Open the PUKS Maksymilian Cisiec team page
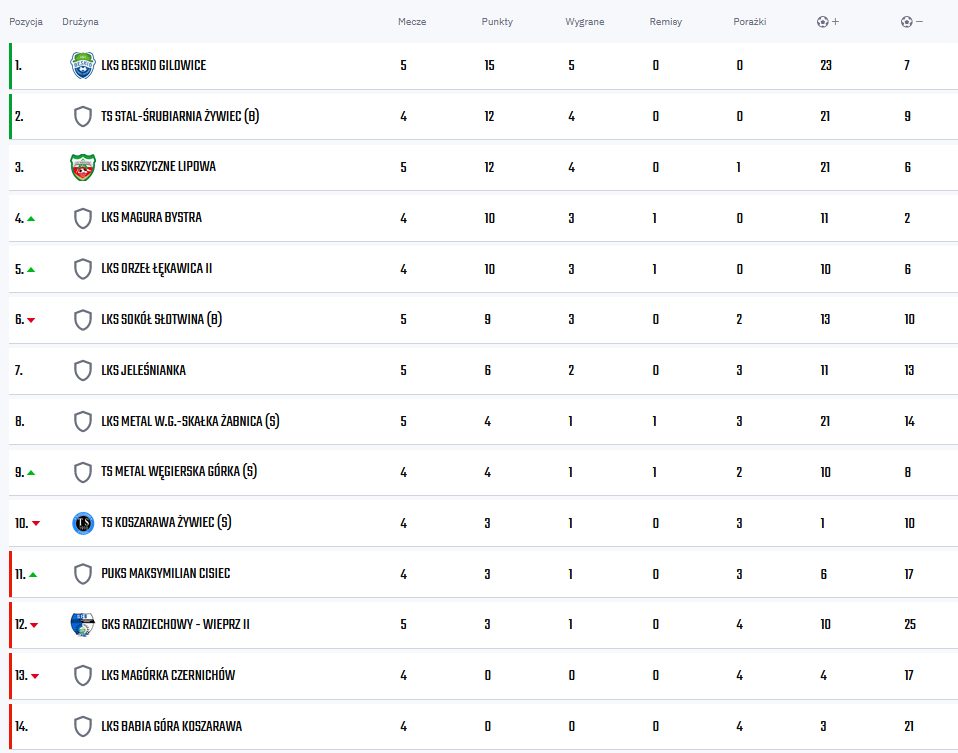The width and height of the screenshot is (958, 753). (x=166, y=573)
